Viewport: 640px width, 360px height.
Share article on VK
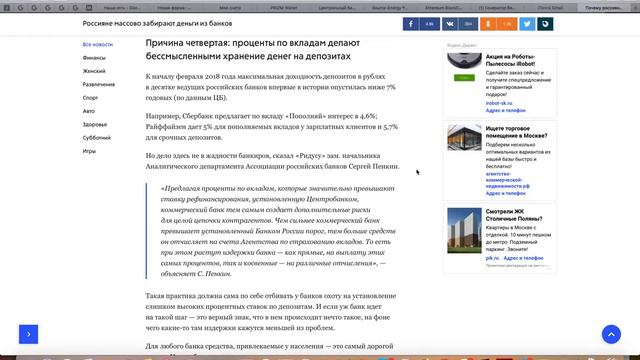(450, 24)
